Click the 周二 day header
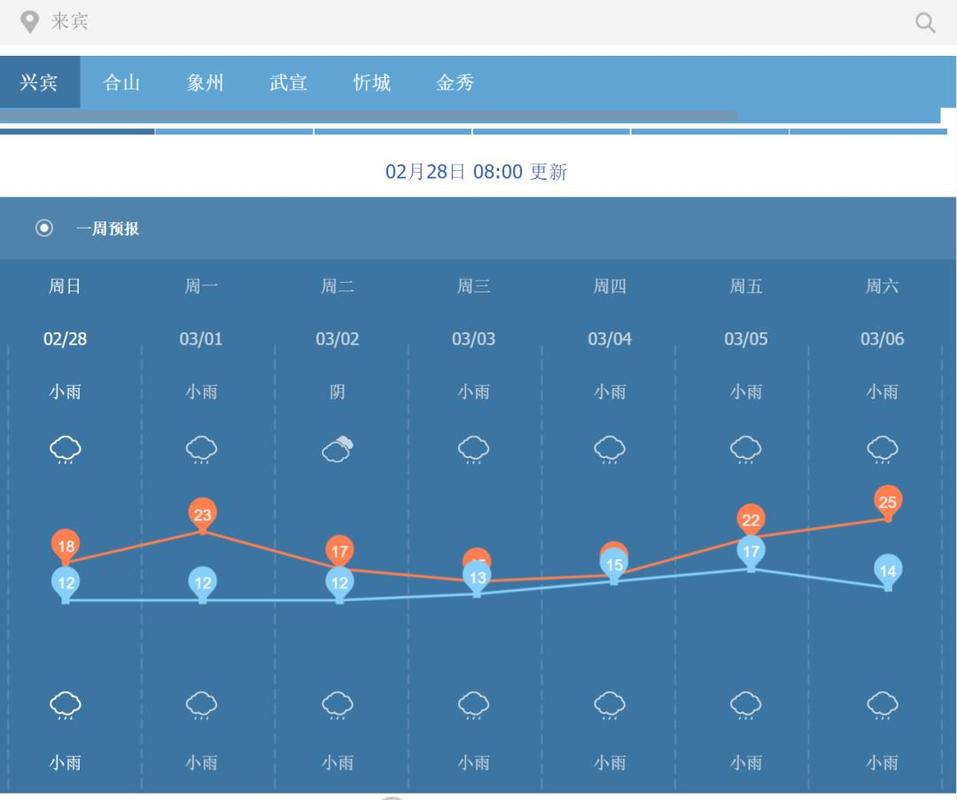Screen dimensions: 957x800 [338, 286]
